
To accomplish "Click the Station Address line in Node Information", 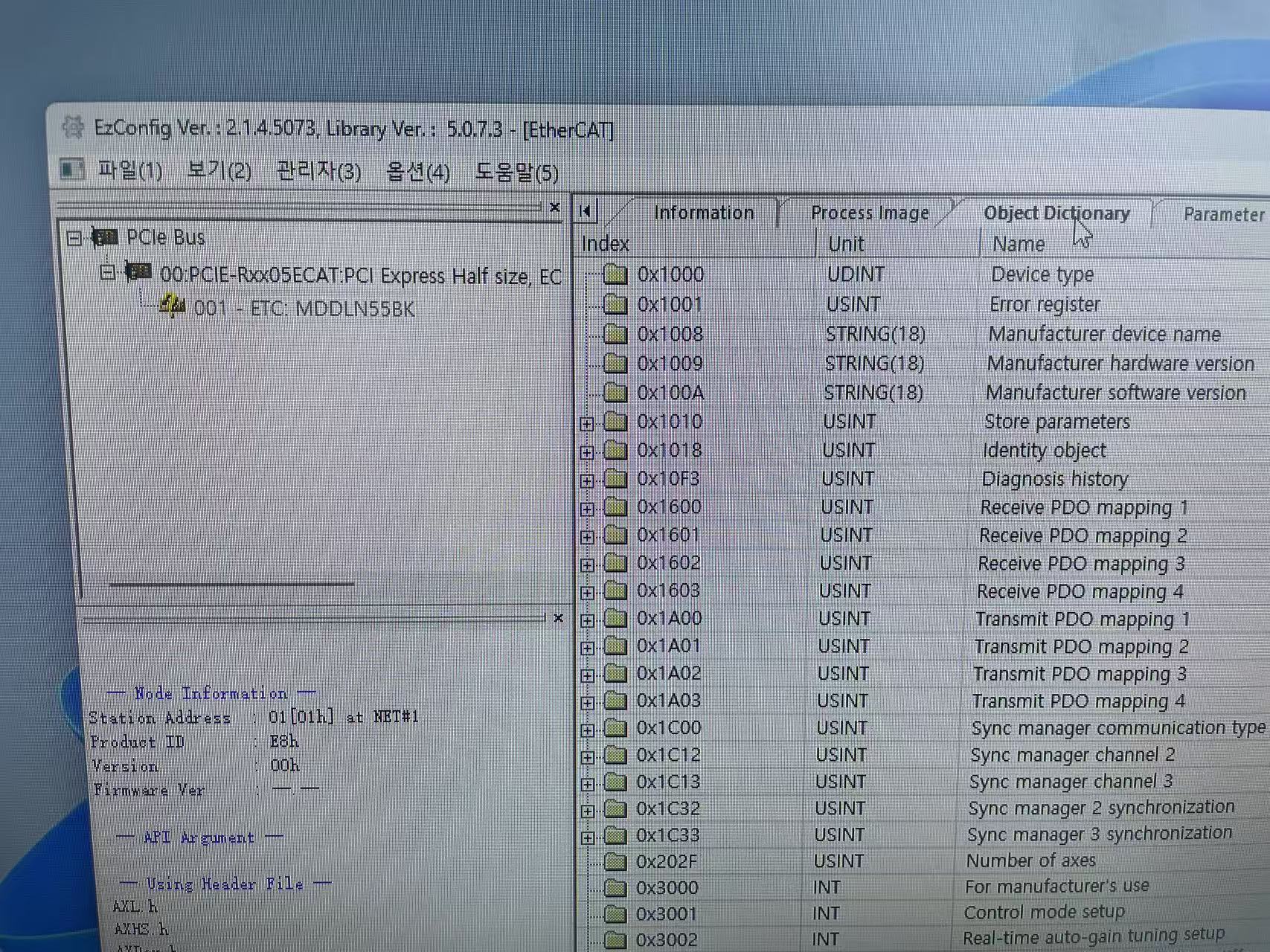I will 254,717.
